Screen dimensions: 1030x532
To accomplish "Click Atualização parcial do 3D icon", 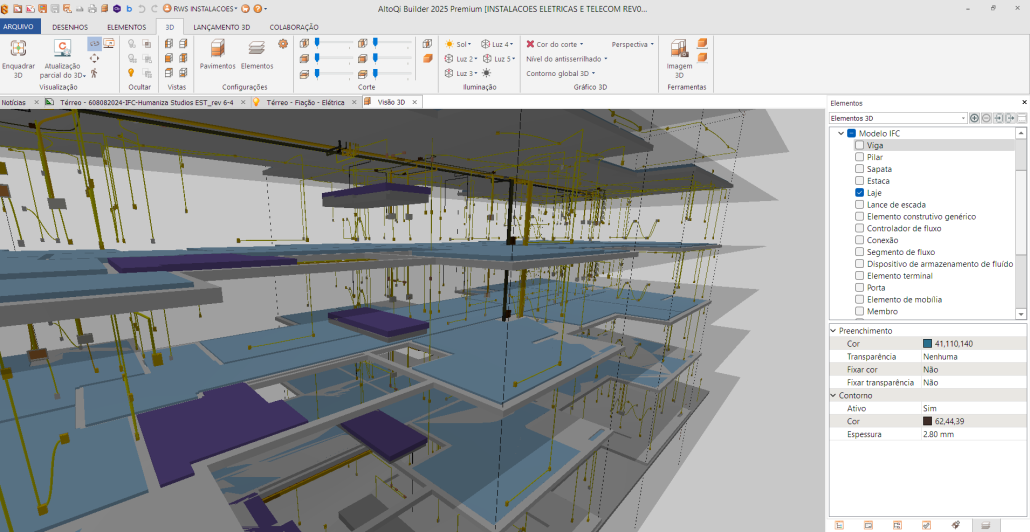I will coord(62,49).
